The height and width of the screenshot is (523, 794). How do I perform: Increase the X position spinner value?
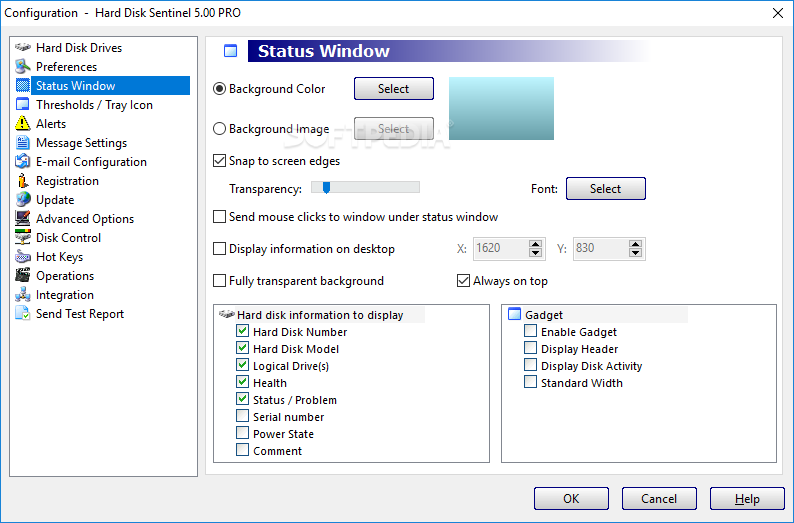[x=535, y=244]
